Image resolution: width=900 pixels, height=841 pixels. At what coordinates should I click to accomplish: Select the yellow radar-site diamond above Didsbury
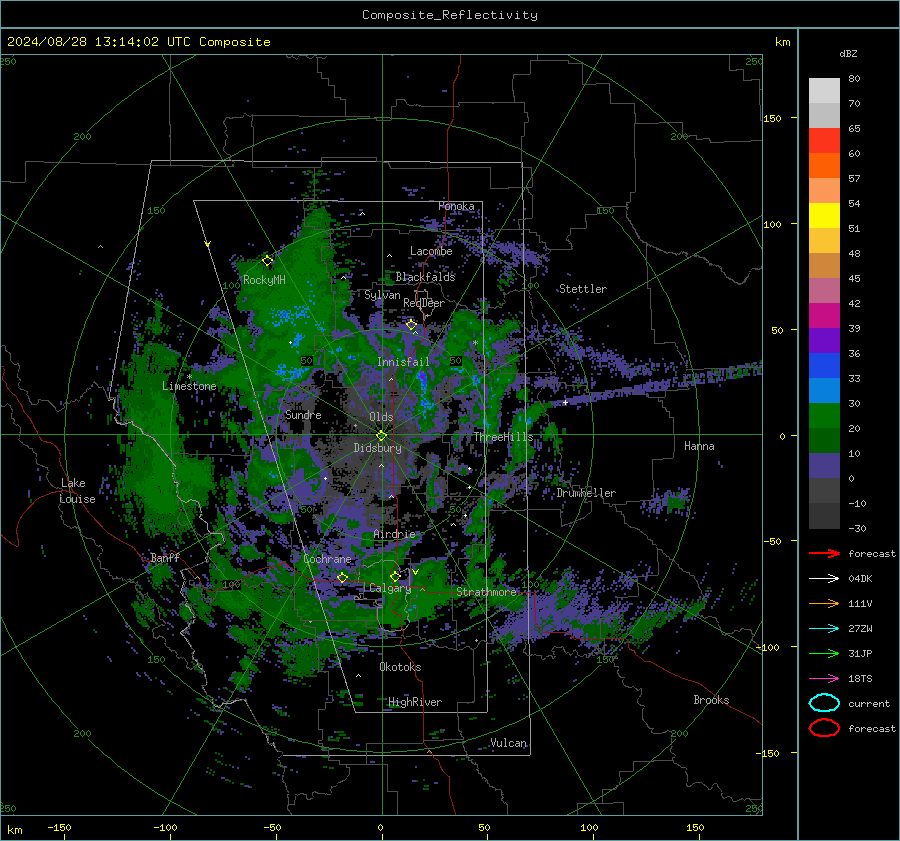click(x=381, y=436)
